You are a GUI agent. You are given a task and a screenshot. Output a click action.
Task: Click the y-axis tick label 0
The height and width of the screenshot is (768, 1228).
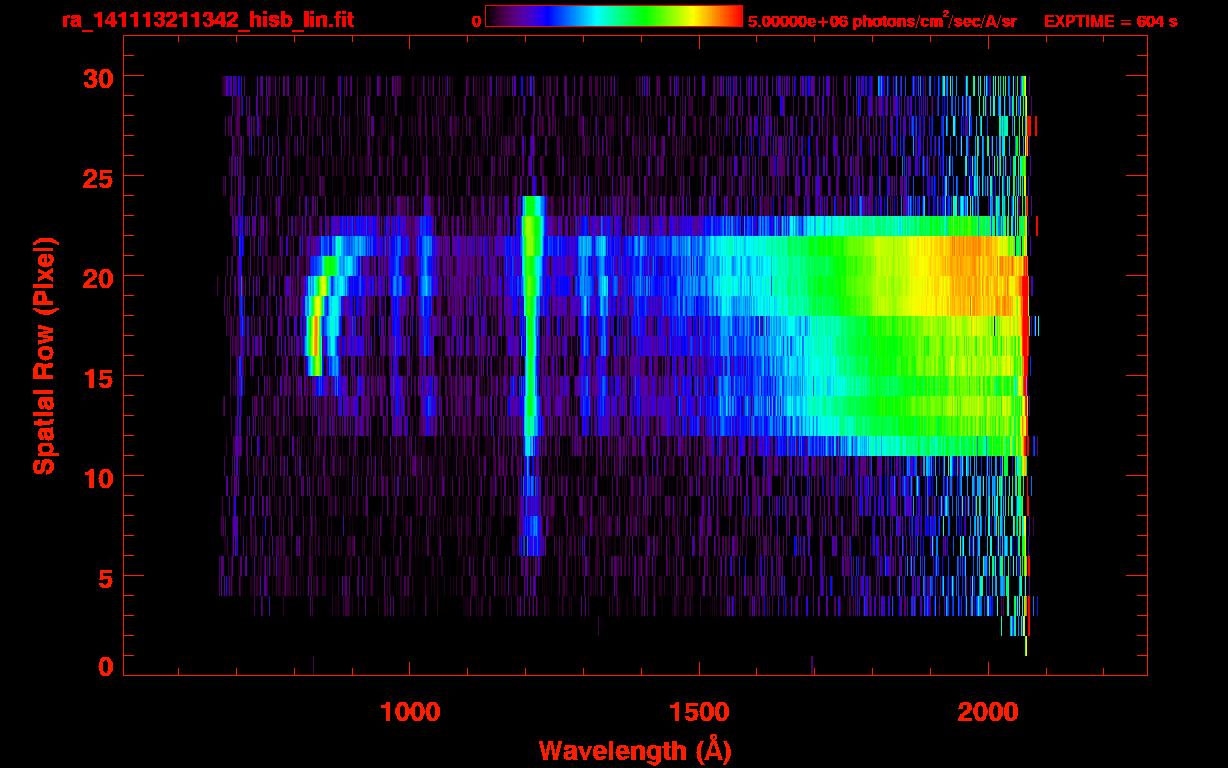[x=106, y=667]
